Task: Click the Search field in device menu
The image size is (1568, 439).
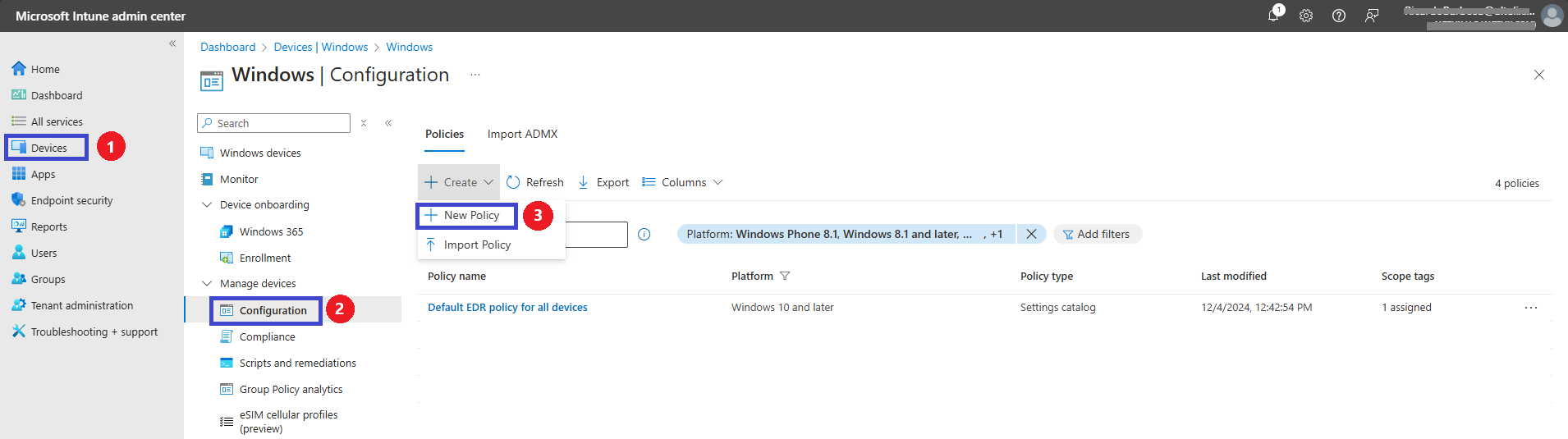Action: click(x=274, y=123)
